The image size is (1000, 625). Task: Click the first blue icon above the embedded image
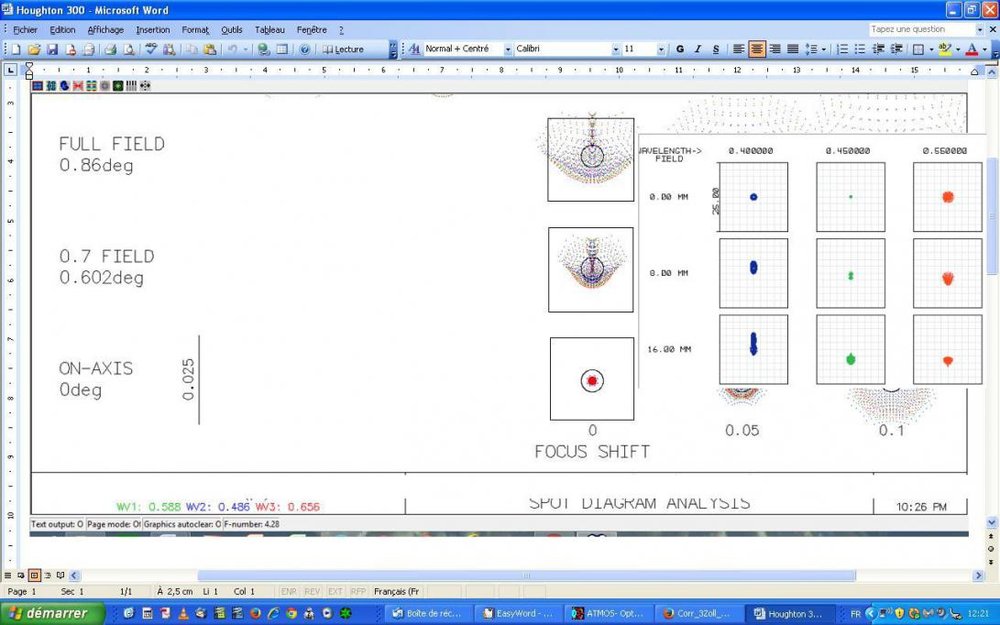click(x=38, y=85)
